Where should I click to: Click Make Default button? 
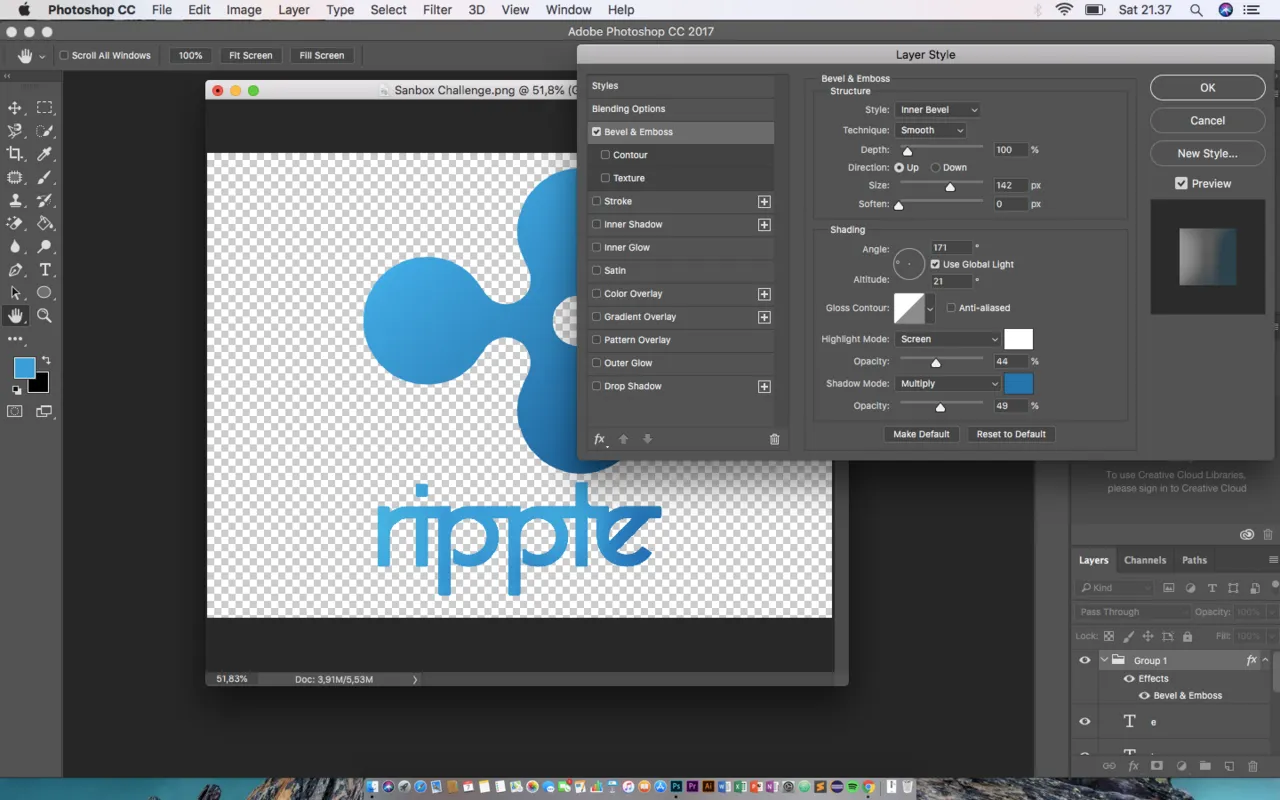921,434
